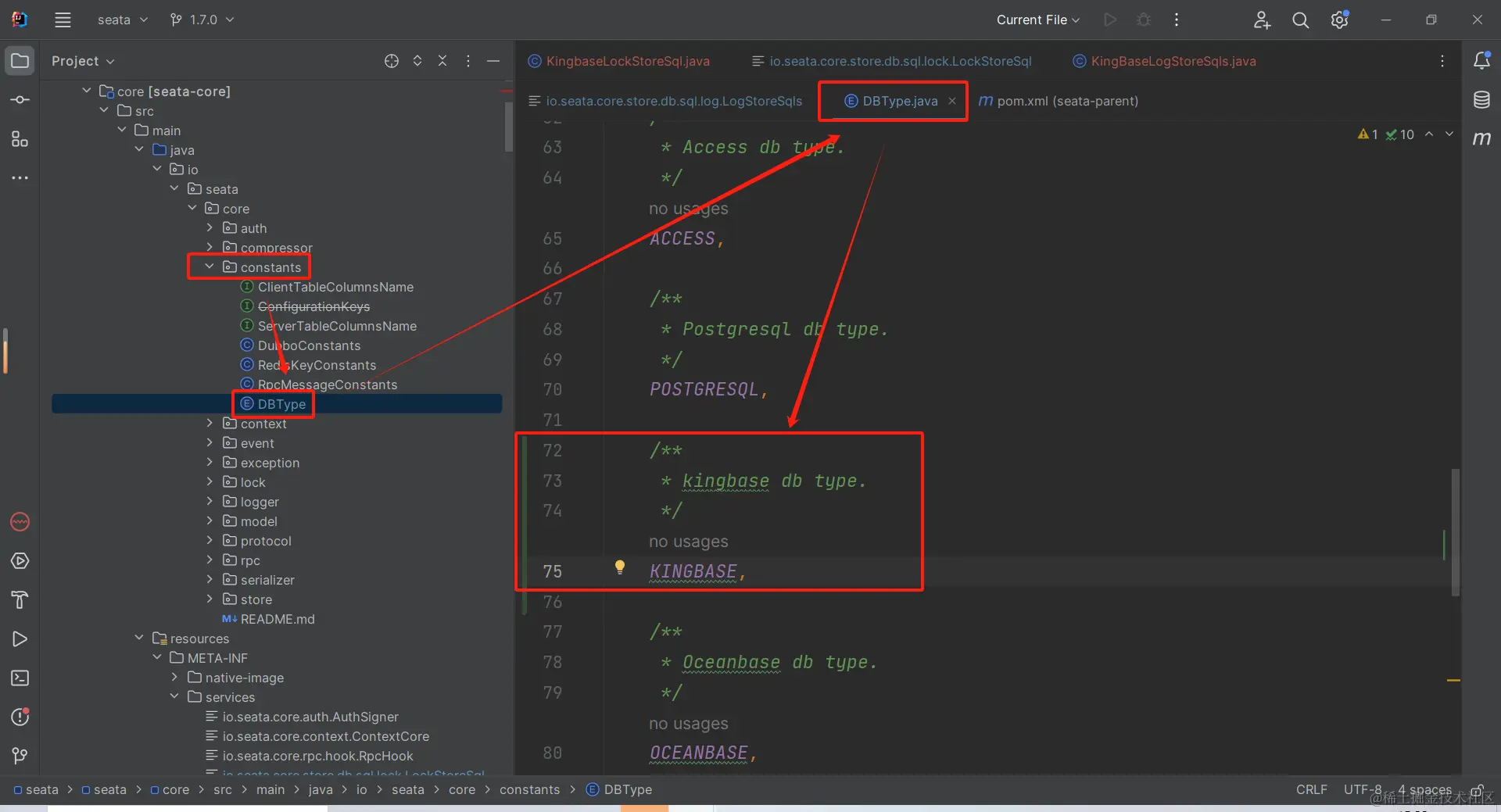Open the main hamburger menu
The height and width of the screenshot is (812, 1501).
coord(63,20)
